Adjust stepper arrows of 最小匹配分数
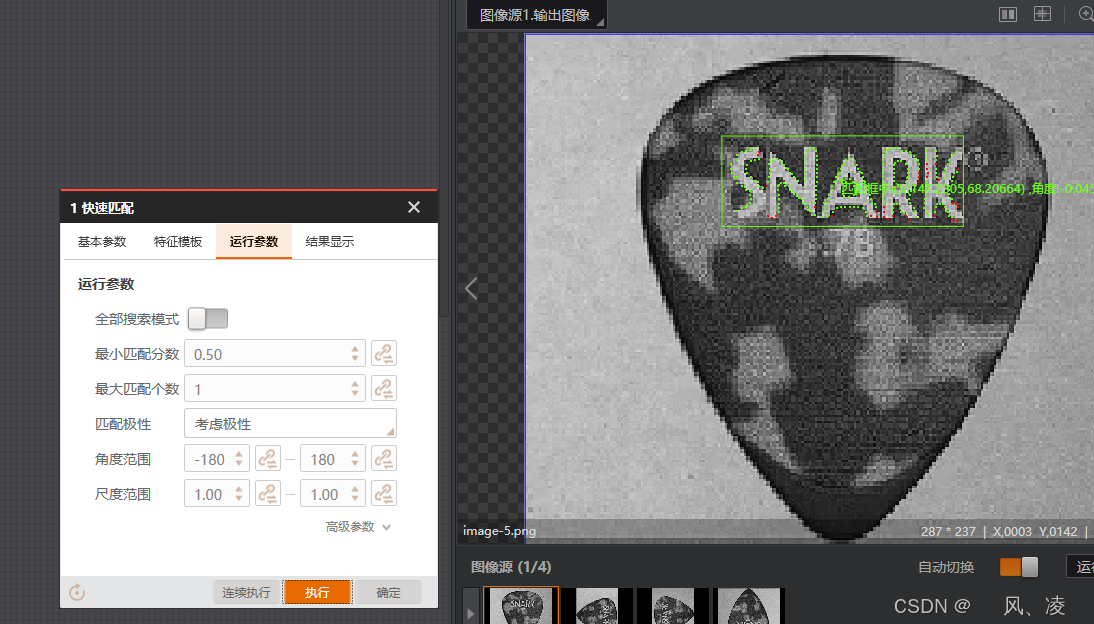Image resolution: width=1094 pixels, height=624 pixels. coord(355,354)
